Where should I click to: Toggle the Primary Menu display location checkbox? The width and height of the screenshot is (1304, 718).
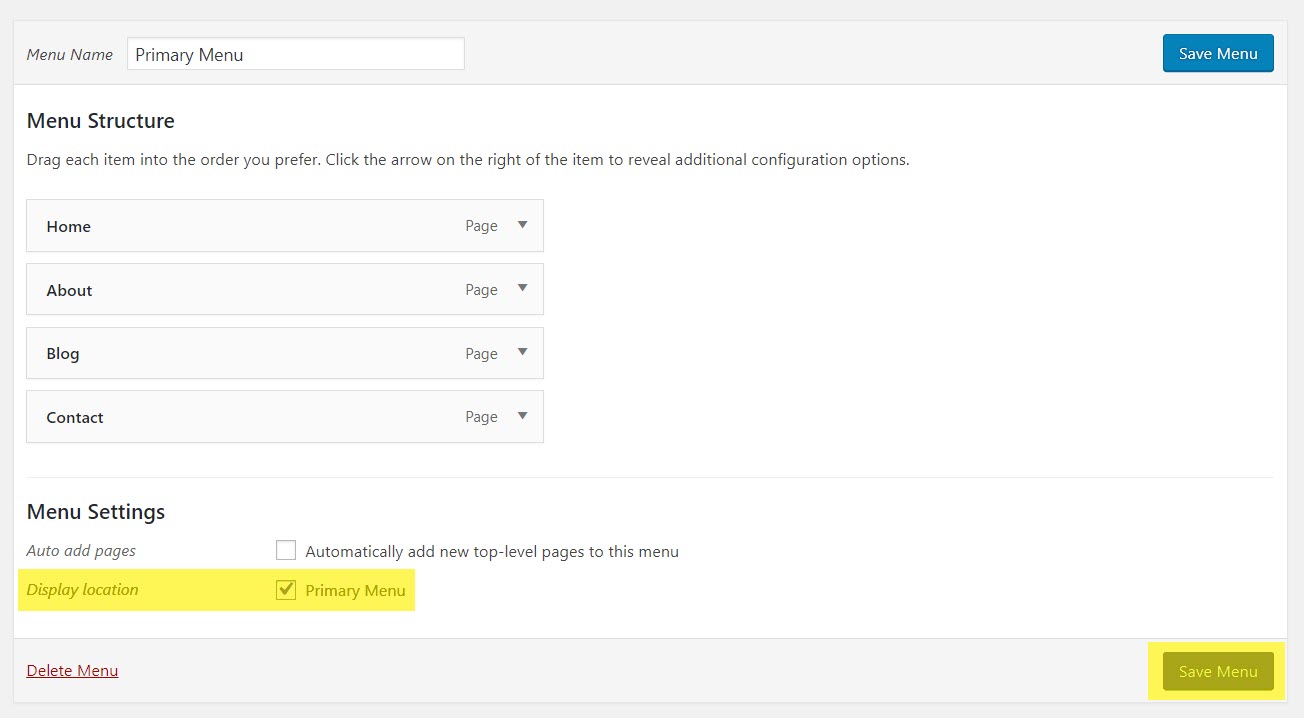tap(286, 590)
